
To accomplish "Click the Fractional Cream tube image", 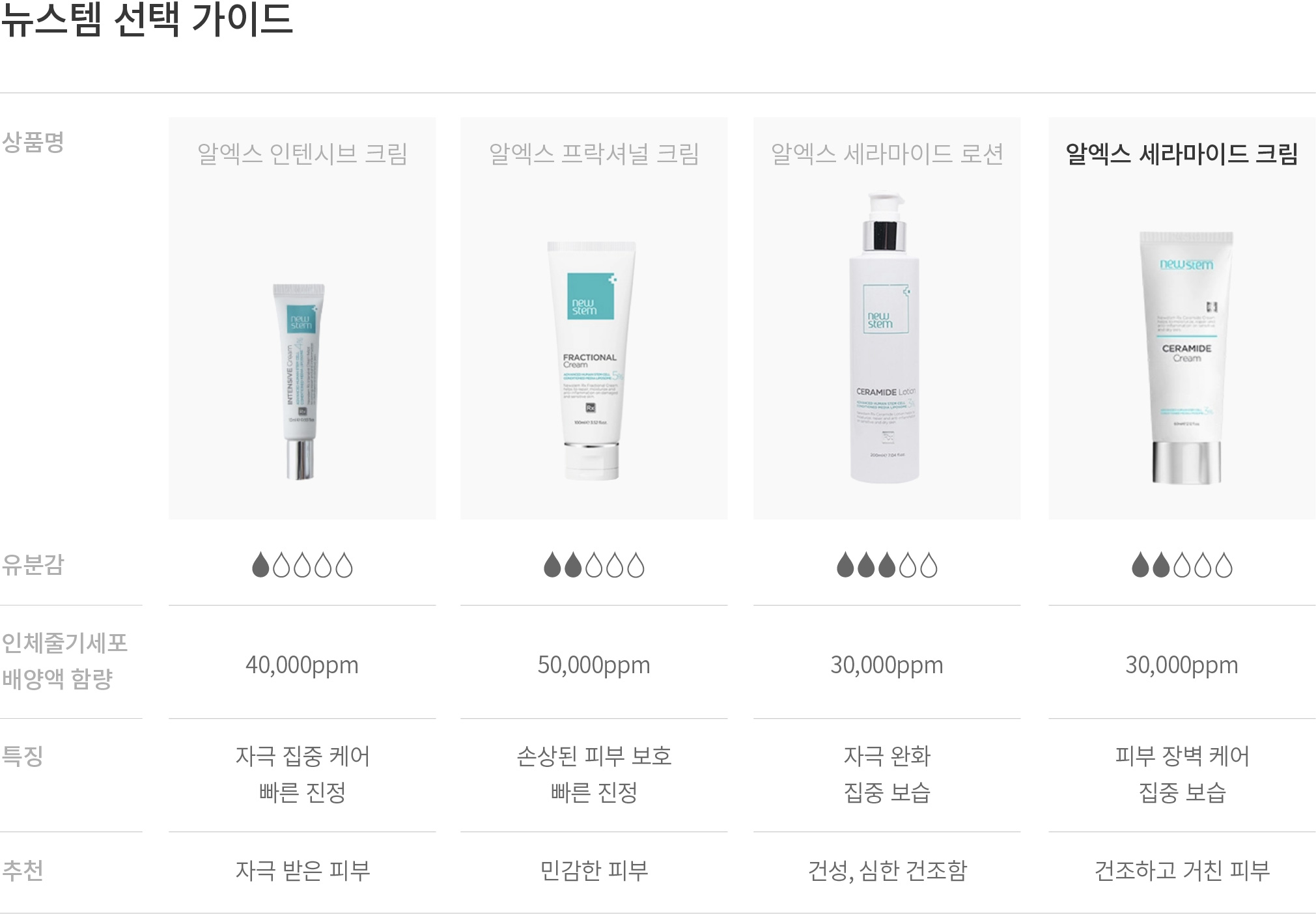I will [591, 361].
